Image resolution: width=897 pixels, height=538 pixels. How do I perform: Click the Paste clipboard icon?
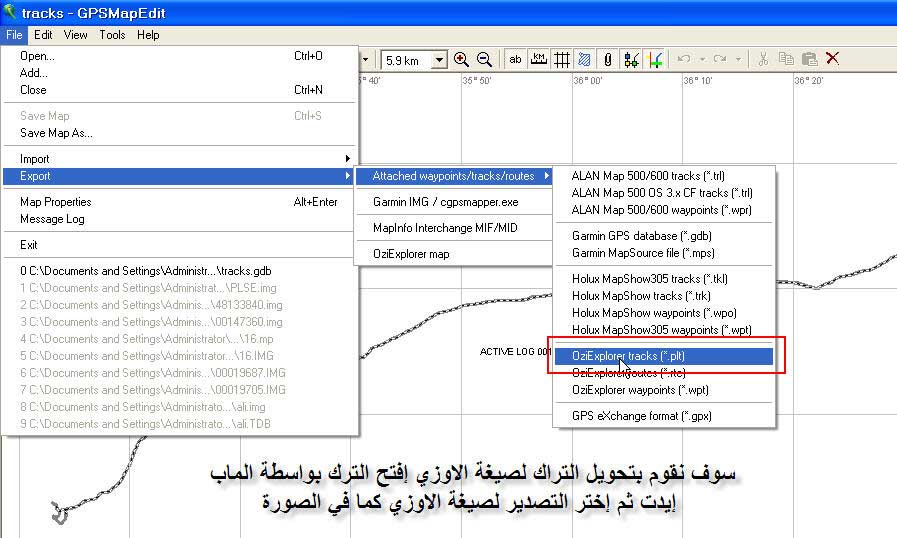[x=809, y=59]
